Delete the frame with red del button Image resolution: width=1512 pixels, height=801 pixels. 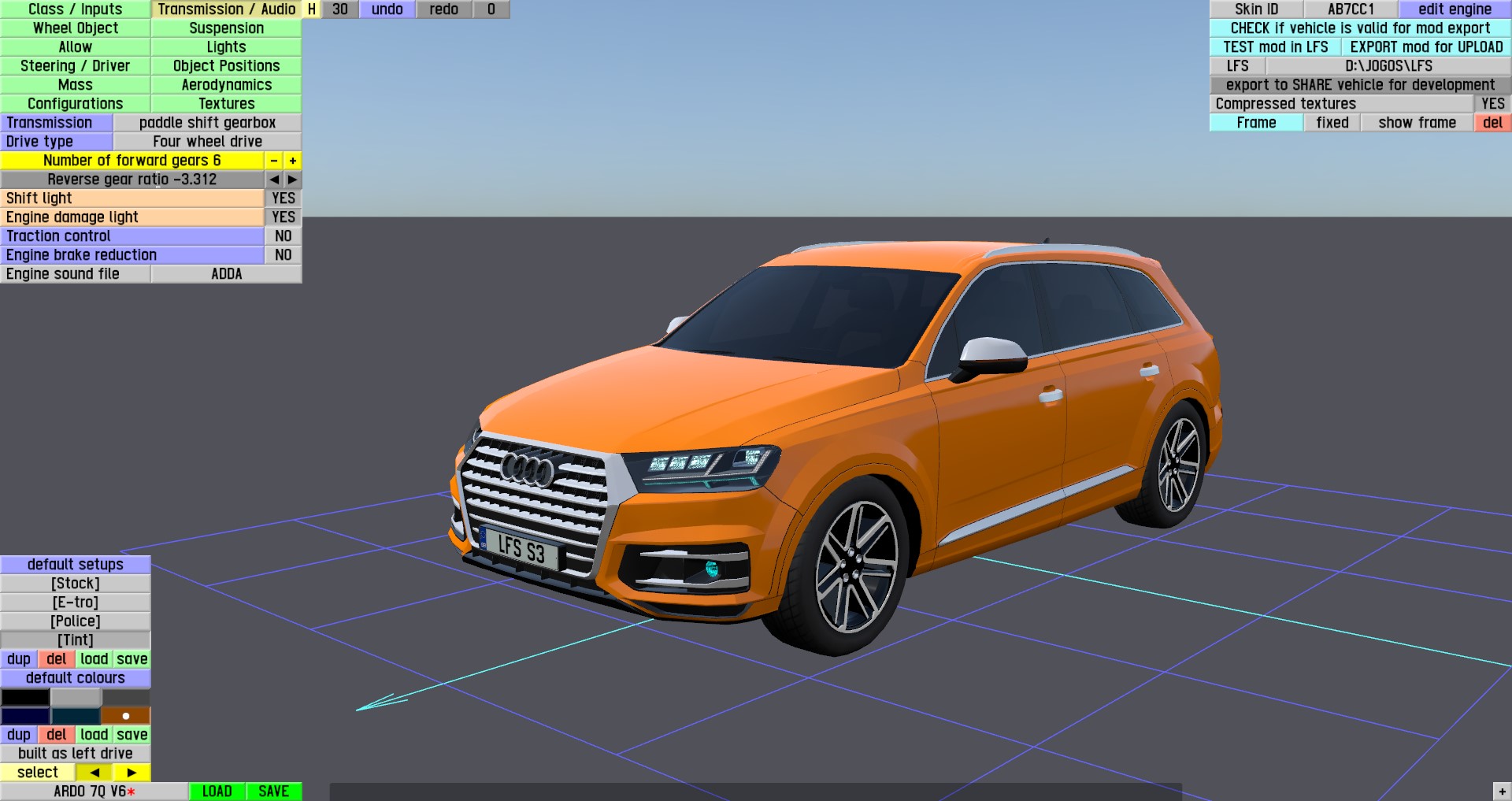coord(1493,123)
